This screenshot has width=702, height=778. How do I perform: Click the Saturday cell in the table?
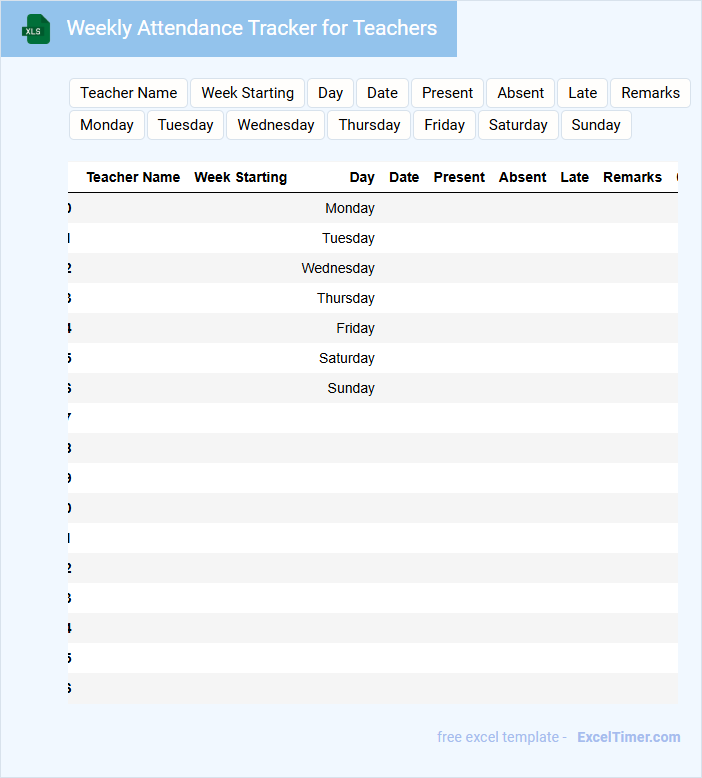347,358
